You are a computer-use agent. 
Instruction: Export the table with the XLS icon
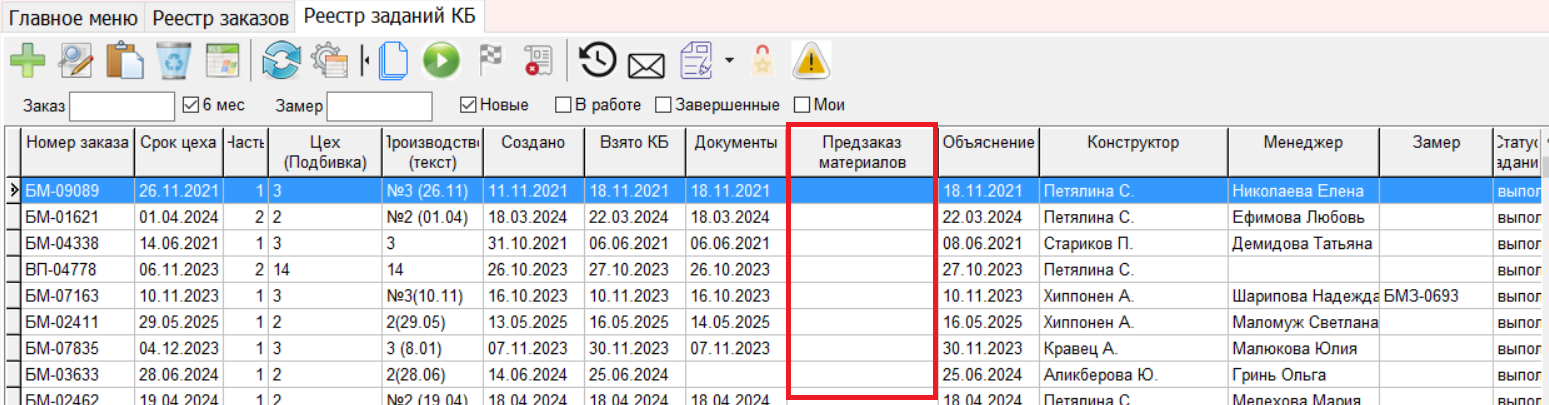pyautogui.click(x=222, y=61)
